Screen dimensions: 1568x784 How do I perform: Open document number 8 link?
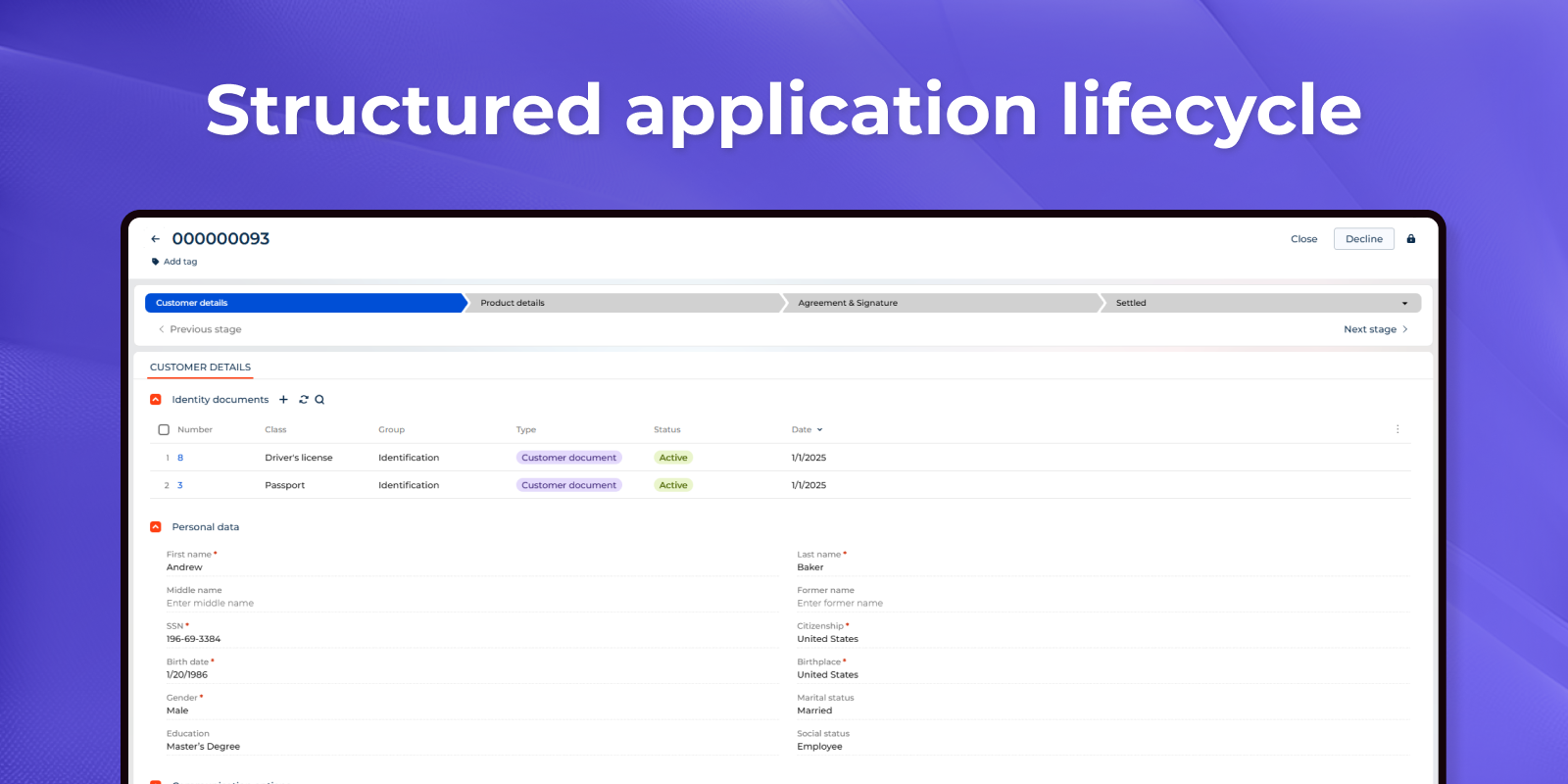(180, 458)
